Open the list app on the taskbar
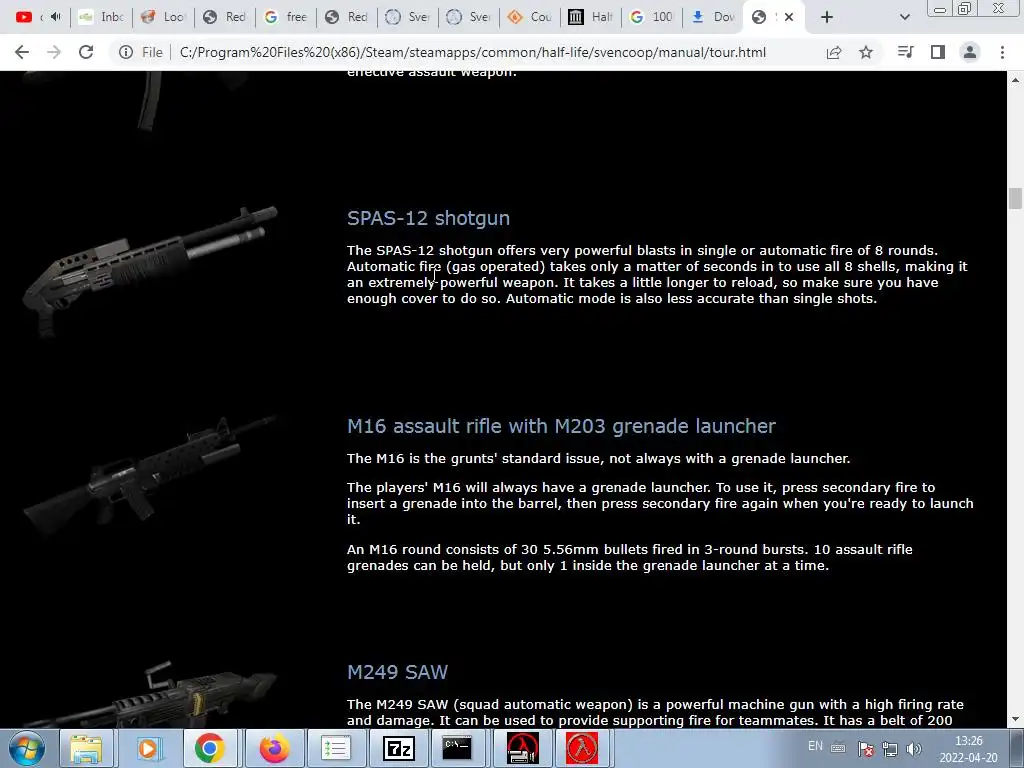Screen dimensions: 1024x768 (x=336, y=748)
